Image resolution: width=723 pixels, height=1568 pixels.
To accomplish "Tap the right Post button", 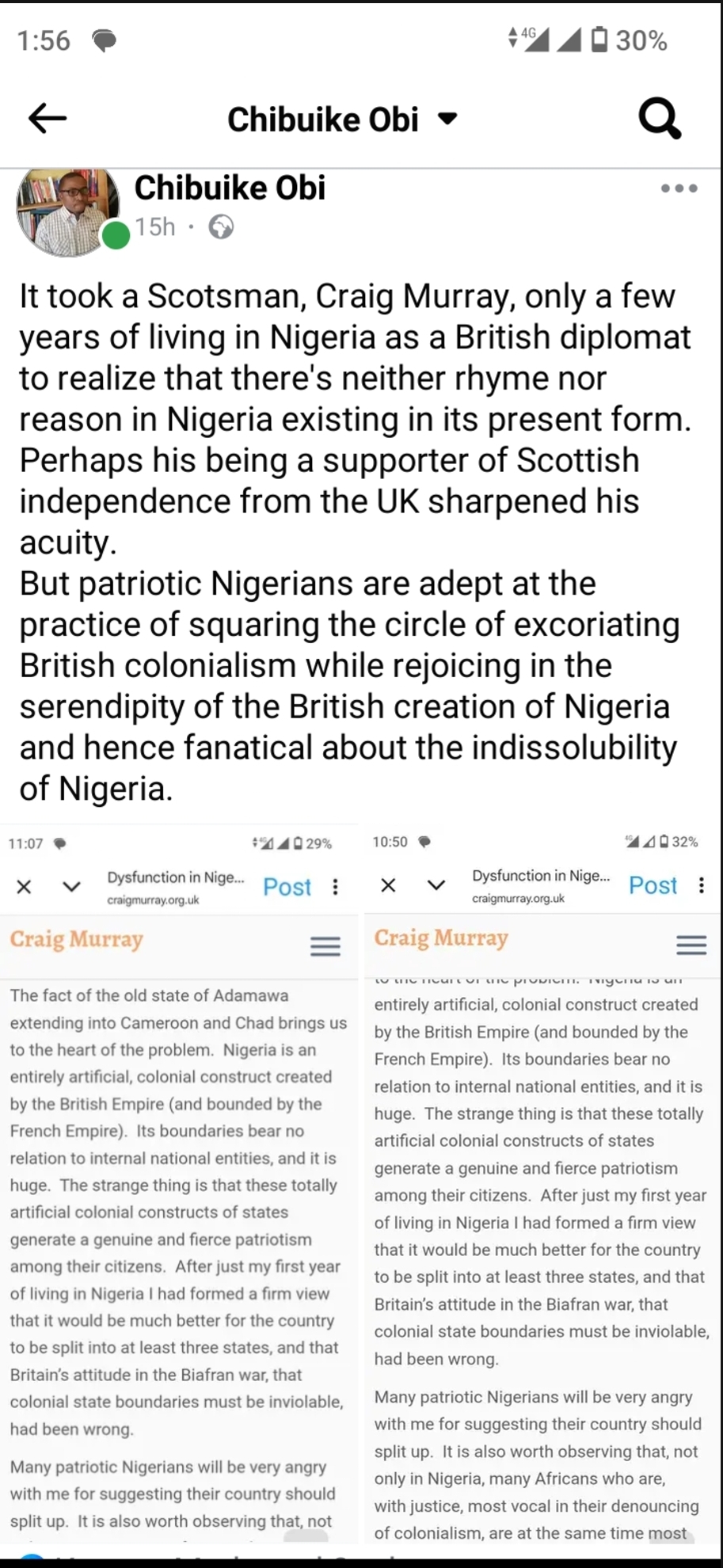I will (653, 885).
